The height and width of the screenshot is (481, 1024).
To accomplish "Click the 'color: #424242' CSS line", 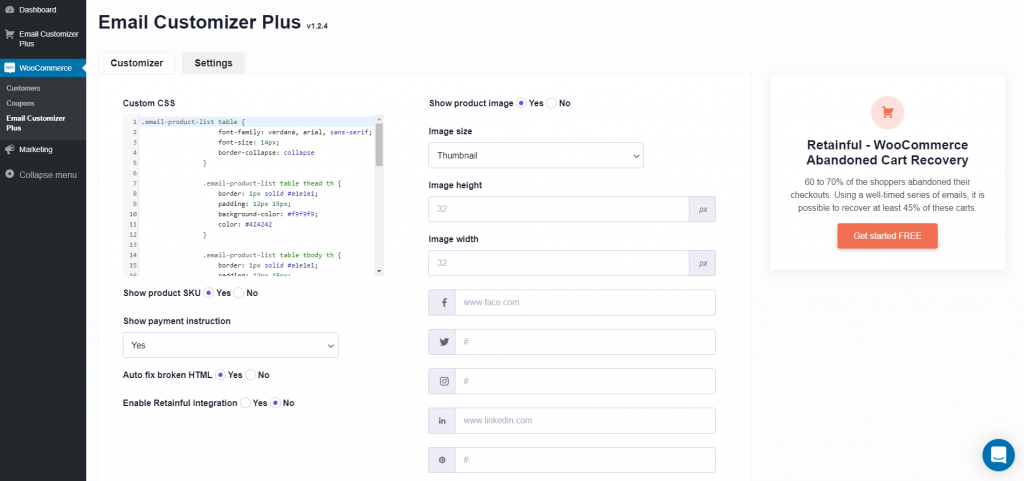I will [x=246, y=224].
